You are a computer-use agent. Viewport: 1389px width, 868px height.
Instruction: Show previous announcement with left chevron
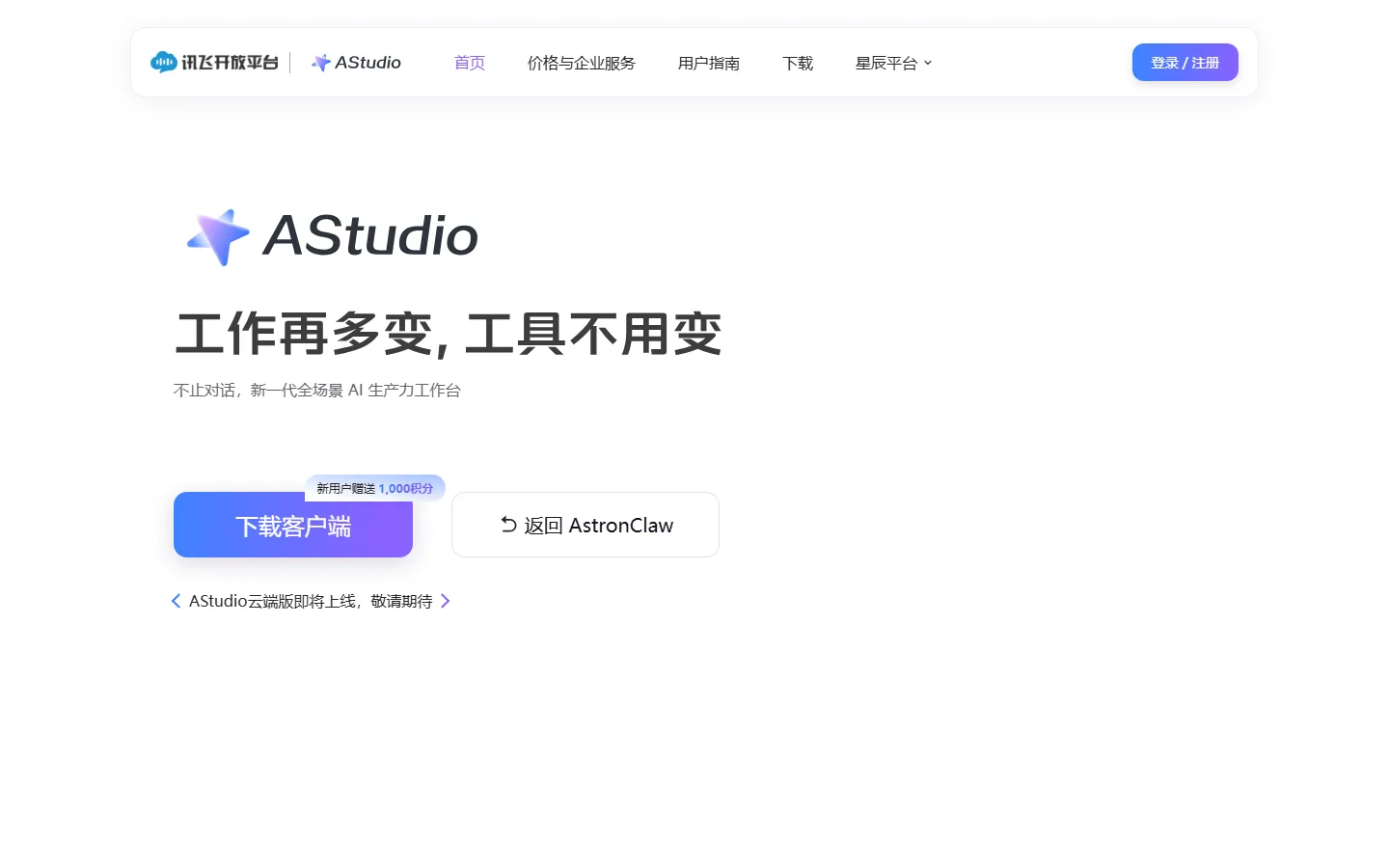click(x=176, y=601)
